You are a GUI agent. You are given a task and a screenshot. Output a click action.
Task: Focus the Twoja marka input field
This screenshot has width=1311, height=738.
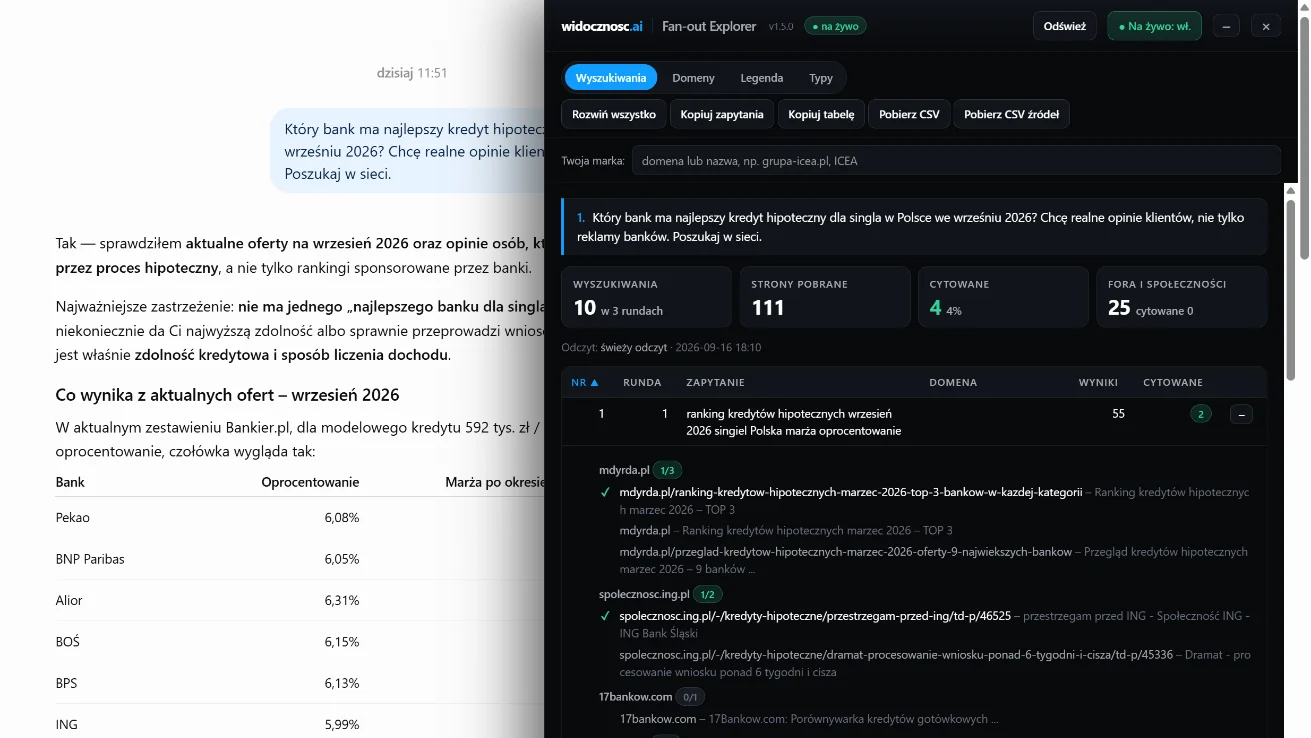point(956,160)
